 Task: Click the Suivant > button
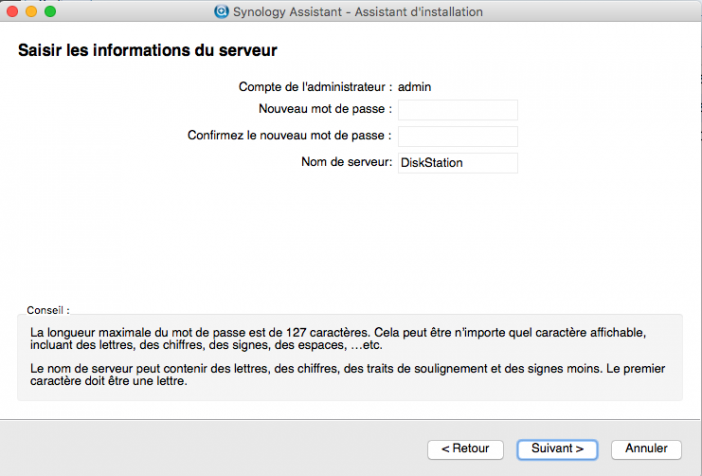pyautogui.click(x=557, y=449)
